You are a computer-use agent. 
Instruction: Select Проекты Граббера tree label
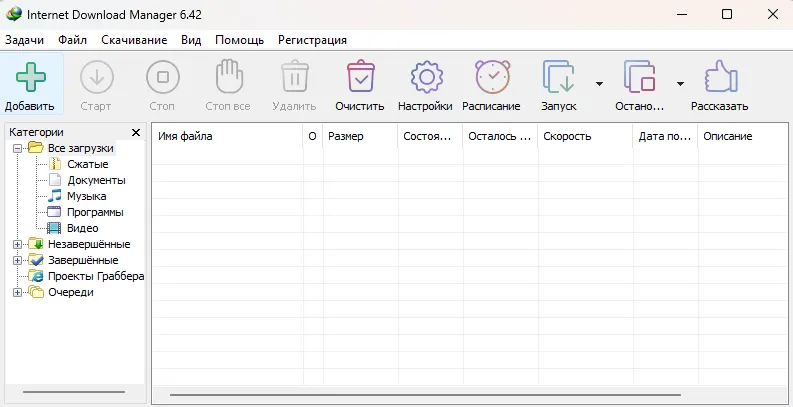pos(96,277)
